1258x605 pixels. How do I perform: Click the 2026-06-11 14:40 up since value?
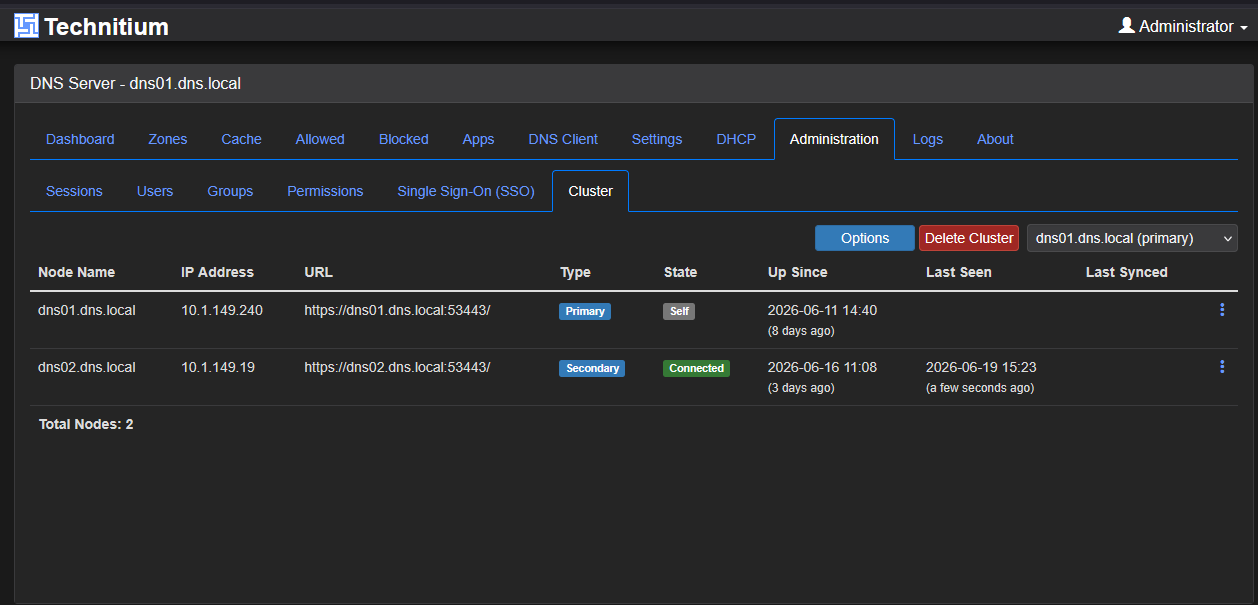tap(822, 310)
